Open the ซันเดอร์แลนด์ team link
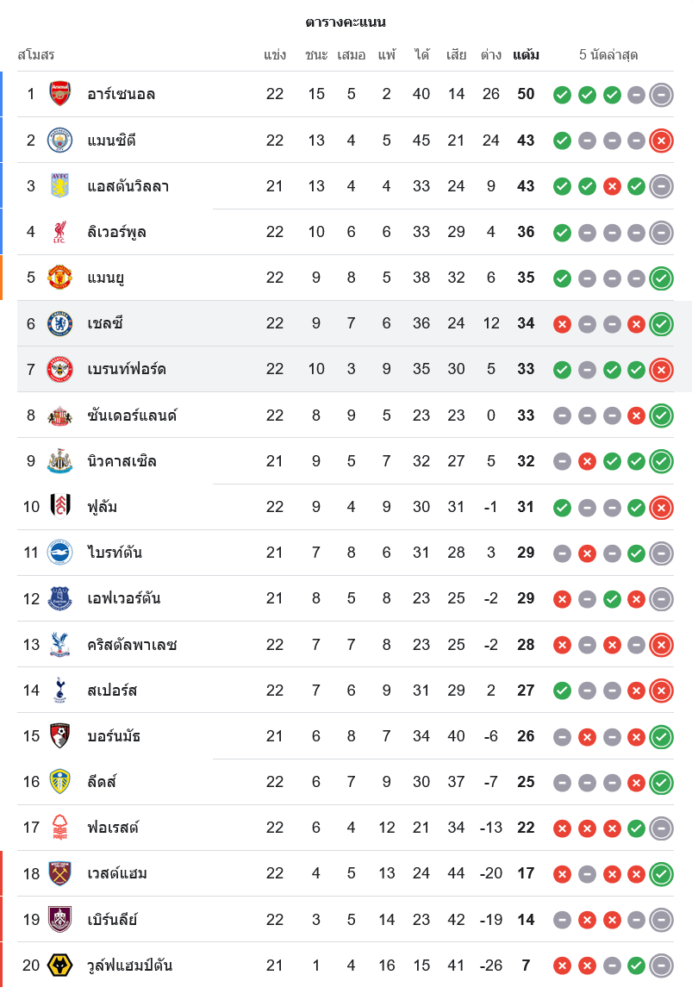This screenshot has height=1000, width=692. click(132, 415)
